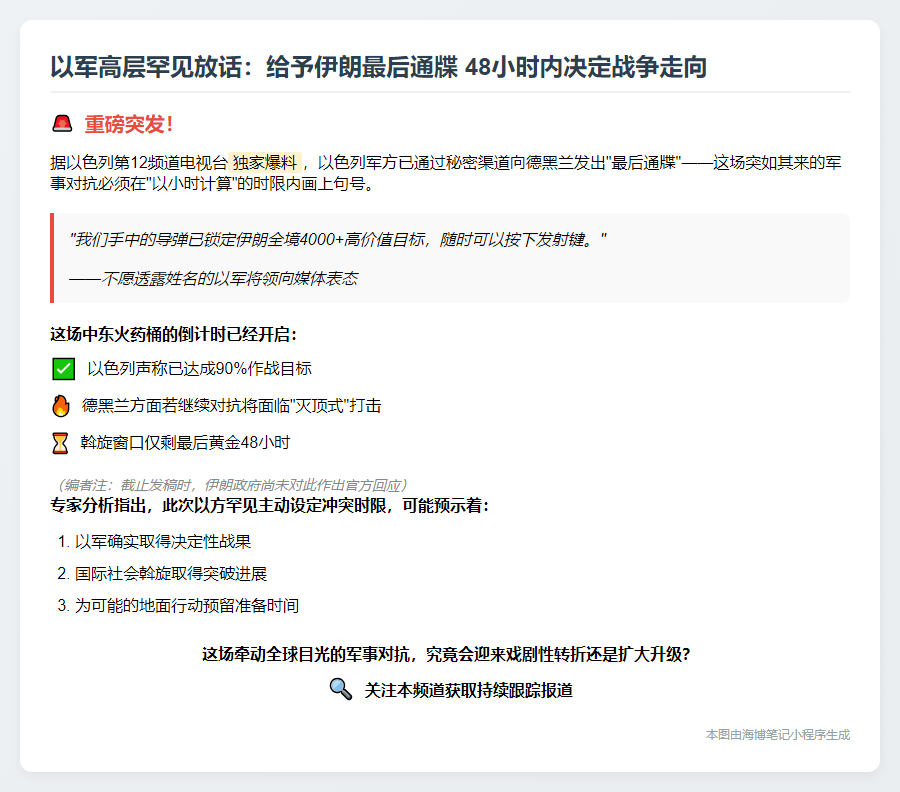Screen dimensions: 900x792
Task: Click 德黑兰方面 灭顶式打击 item
Action: [x=231, y=406]
